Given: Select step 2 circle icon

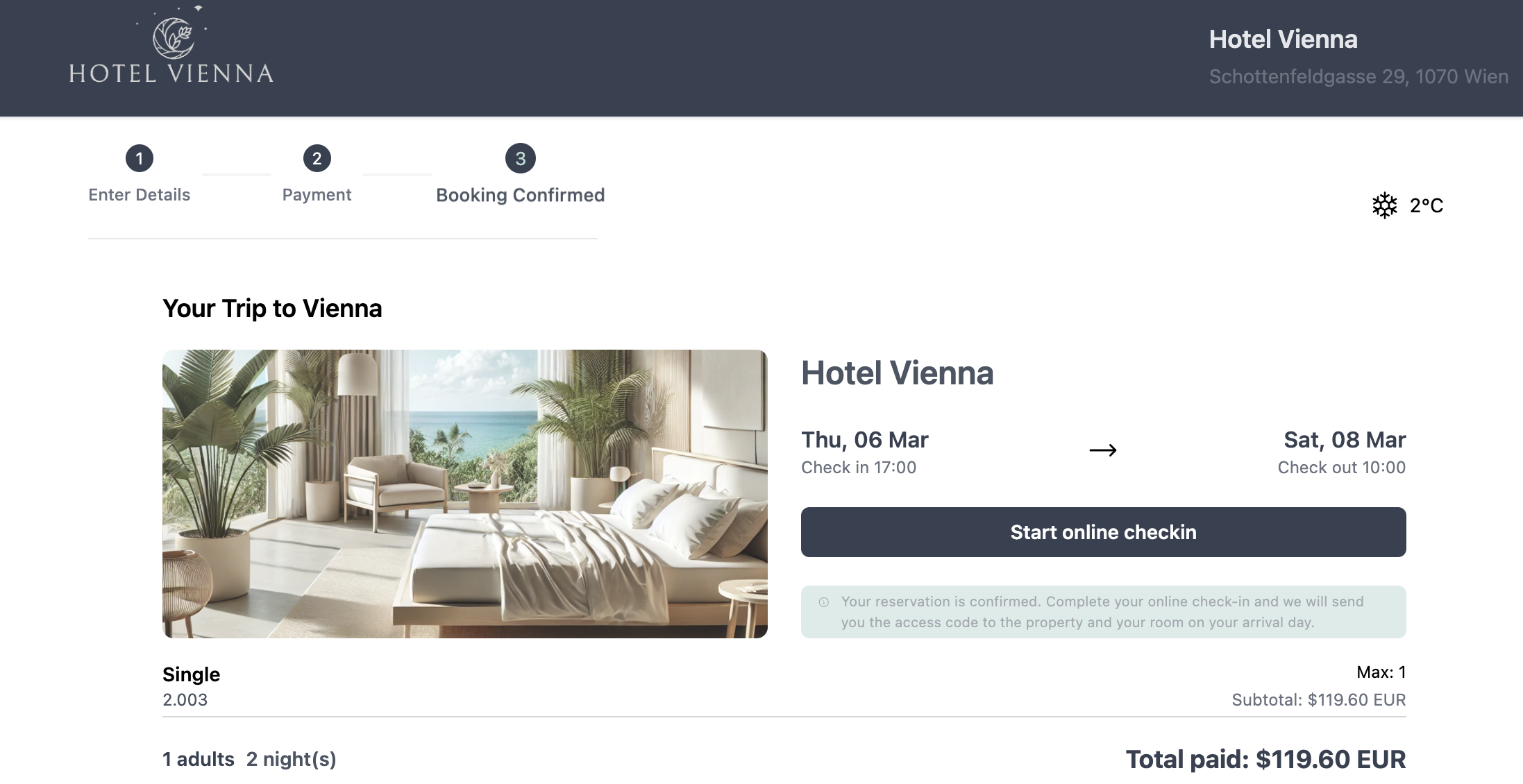Looking at the screenshot, I should pyautogui.click(x=317, y=159).
